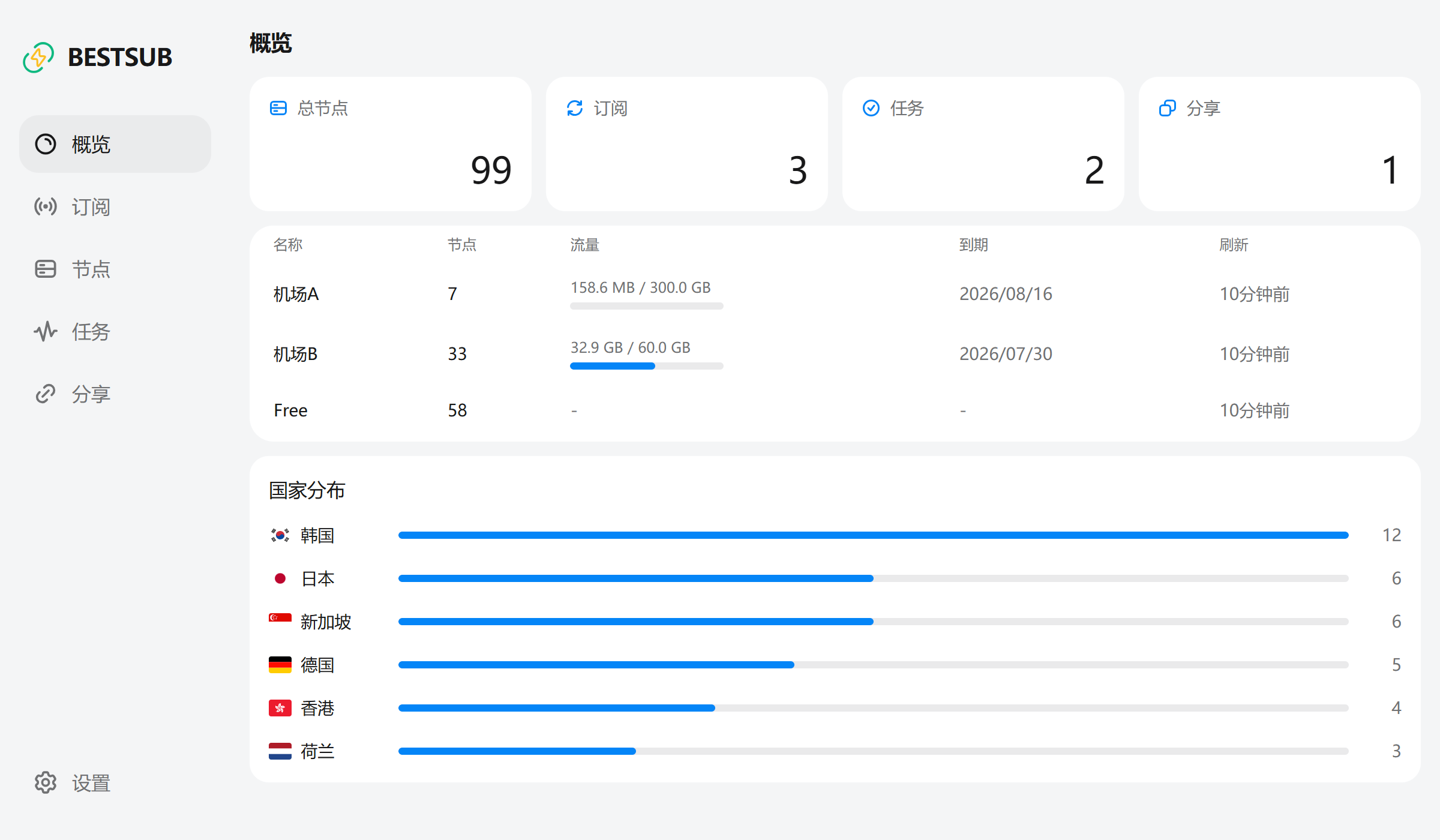Viewport: 1440px width, 840px height.
Task: Go to the 订阅 sidebar page
Action: [115, 206]
